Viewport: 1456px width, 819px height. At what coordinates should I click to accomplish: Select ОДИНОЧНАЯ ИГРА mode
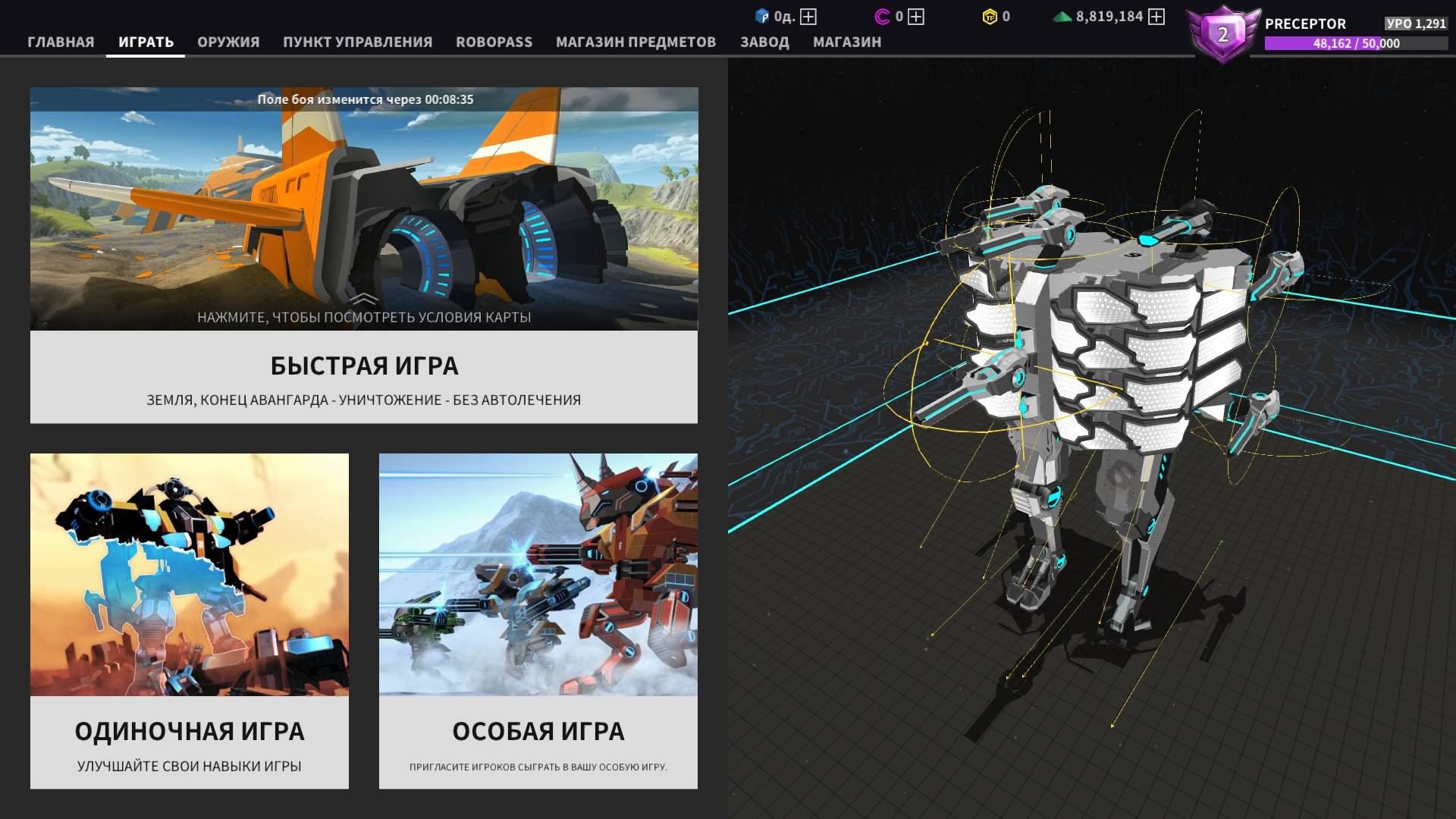click(x=190, y=732)
